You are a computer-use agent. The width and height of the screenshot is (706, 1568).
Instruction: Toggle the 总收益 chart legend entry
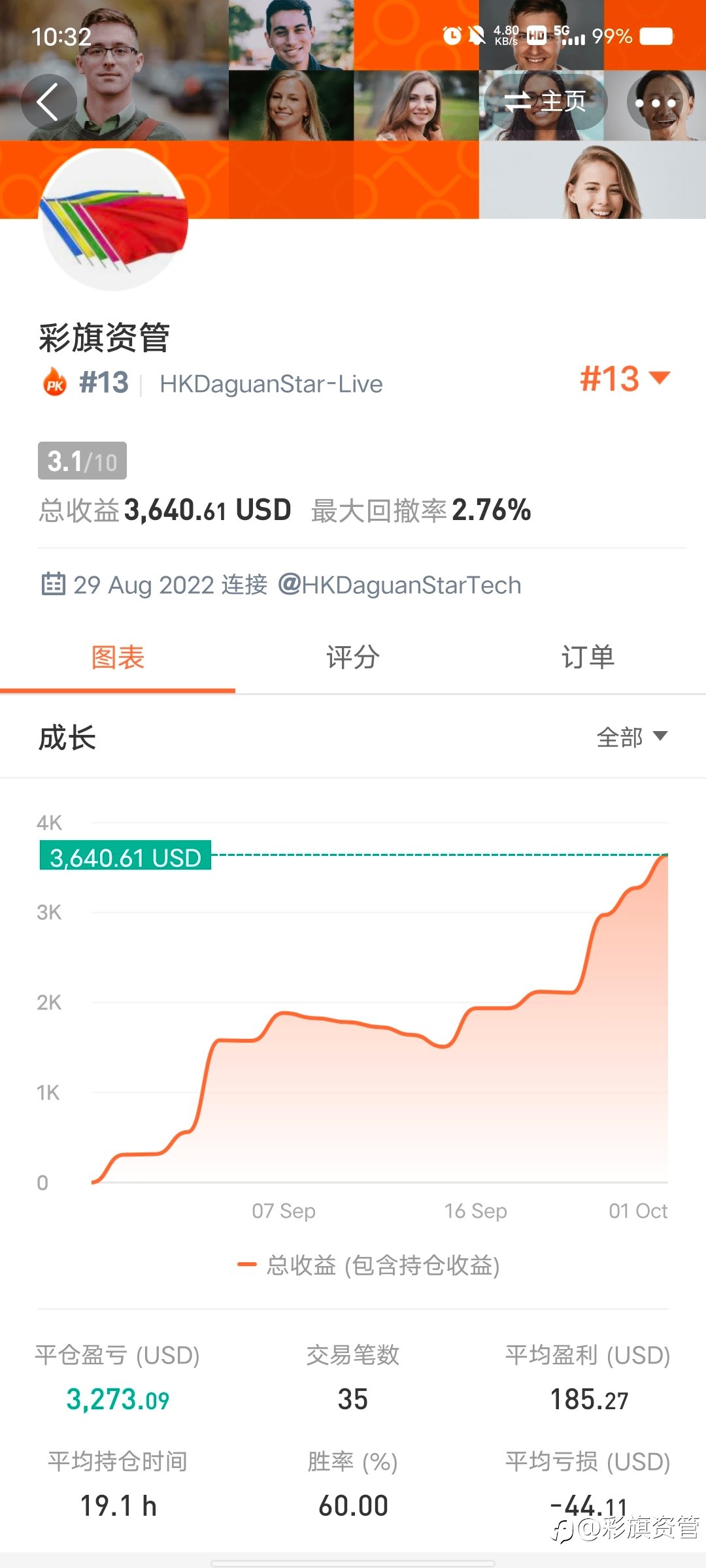click(369, 1266)
